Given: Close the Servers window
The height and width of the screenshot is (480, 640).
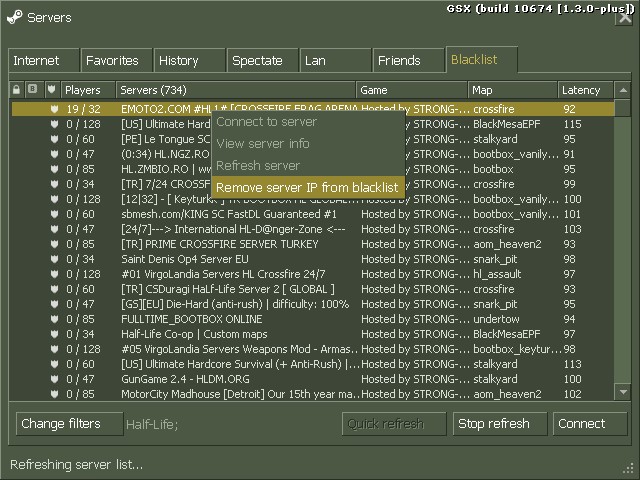Looking at the screenshot, I should [x=624, y=18].
